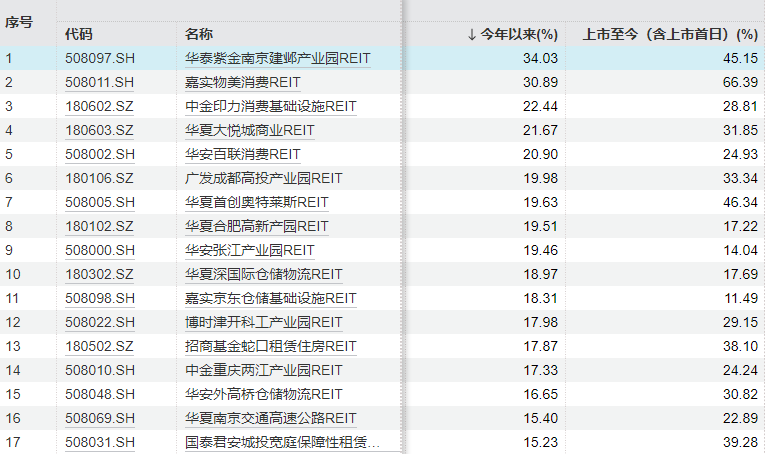Screen dimensions: 765x454
Task: Open 博时津开科工产业园REIT link
Action: [263, 322]
